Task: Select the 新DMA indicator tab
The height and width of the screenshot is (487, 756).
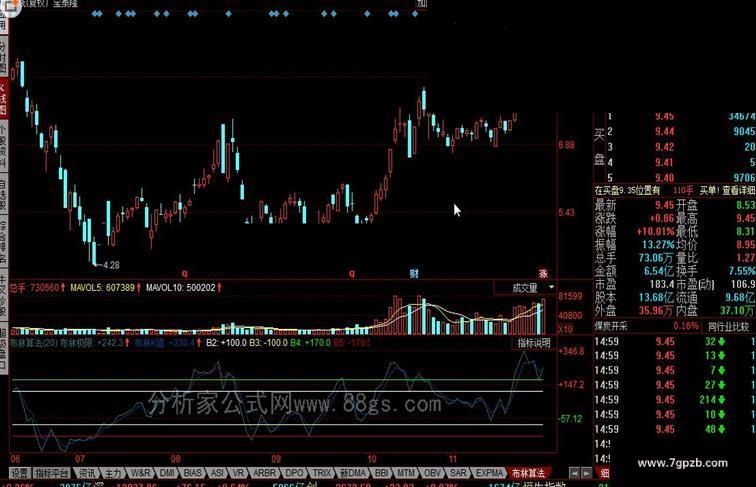Action: point(353,473)
